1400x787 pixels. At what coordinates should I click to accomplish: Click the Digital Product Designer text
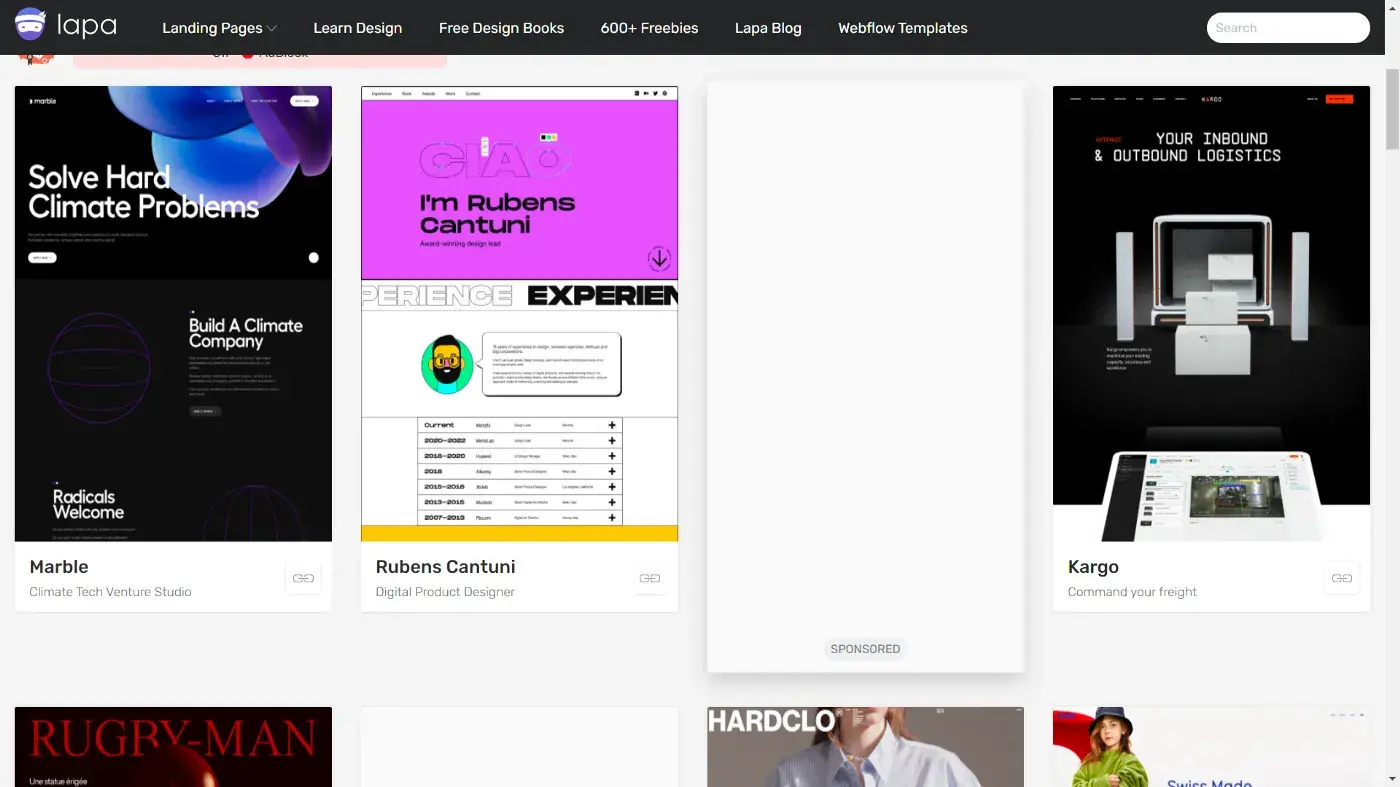pos(445,592)
